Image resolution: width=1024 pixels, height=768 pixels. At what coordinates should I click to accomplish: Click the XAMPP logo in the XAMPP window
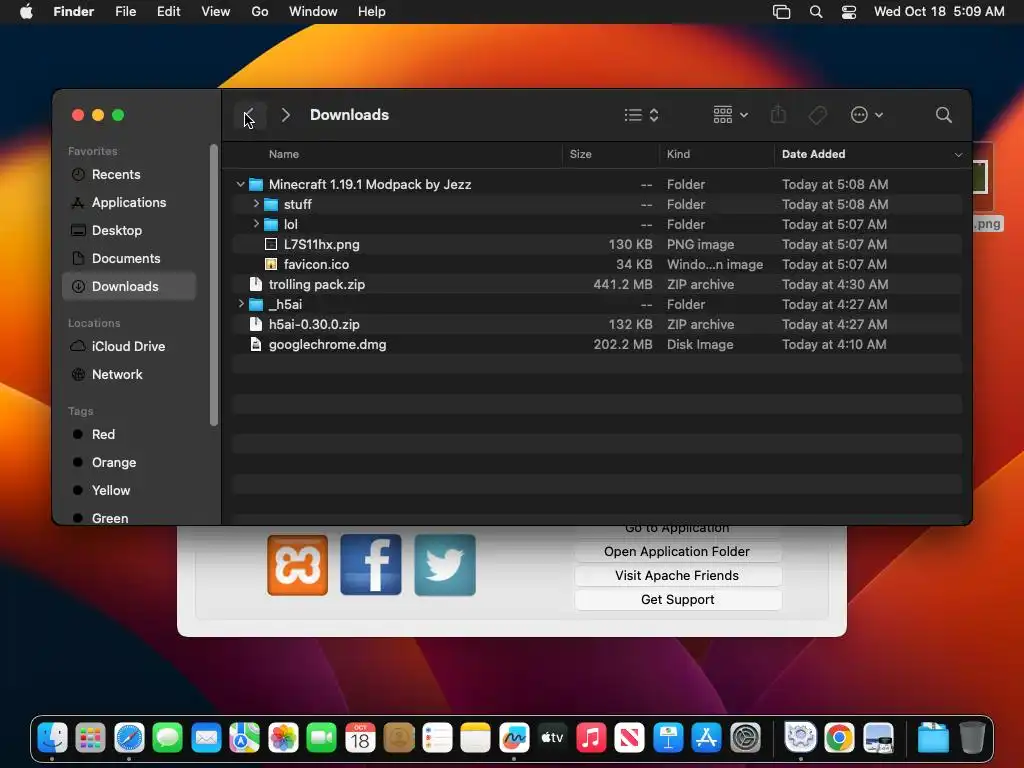pyautogui.click(x=297, y=566)
